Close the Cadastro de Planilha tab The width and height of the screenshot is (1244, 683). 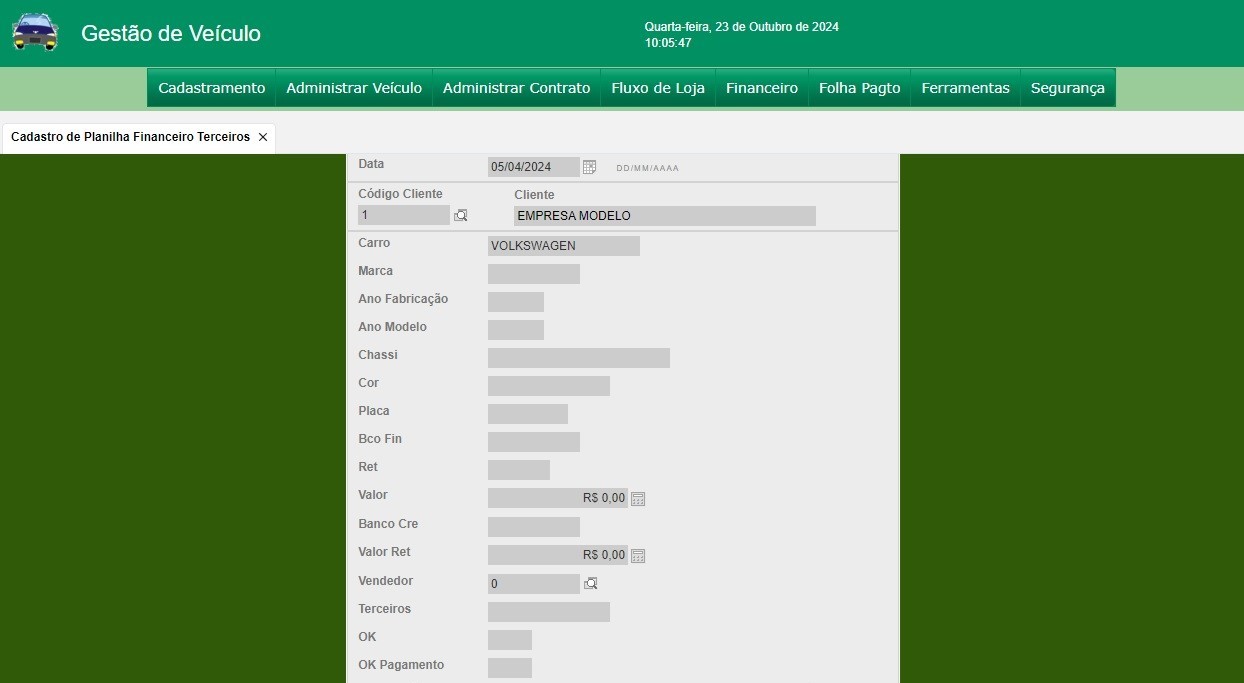263,137
